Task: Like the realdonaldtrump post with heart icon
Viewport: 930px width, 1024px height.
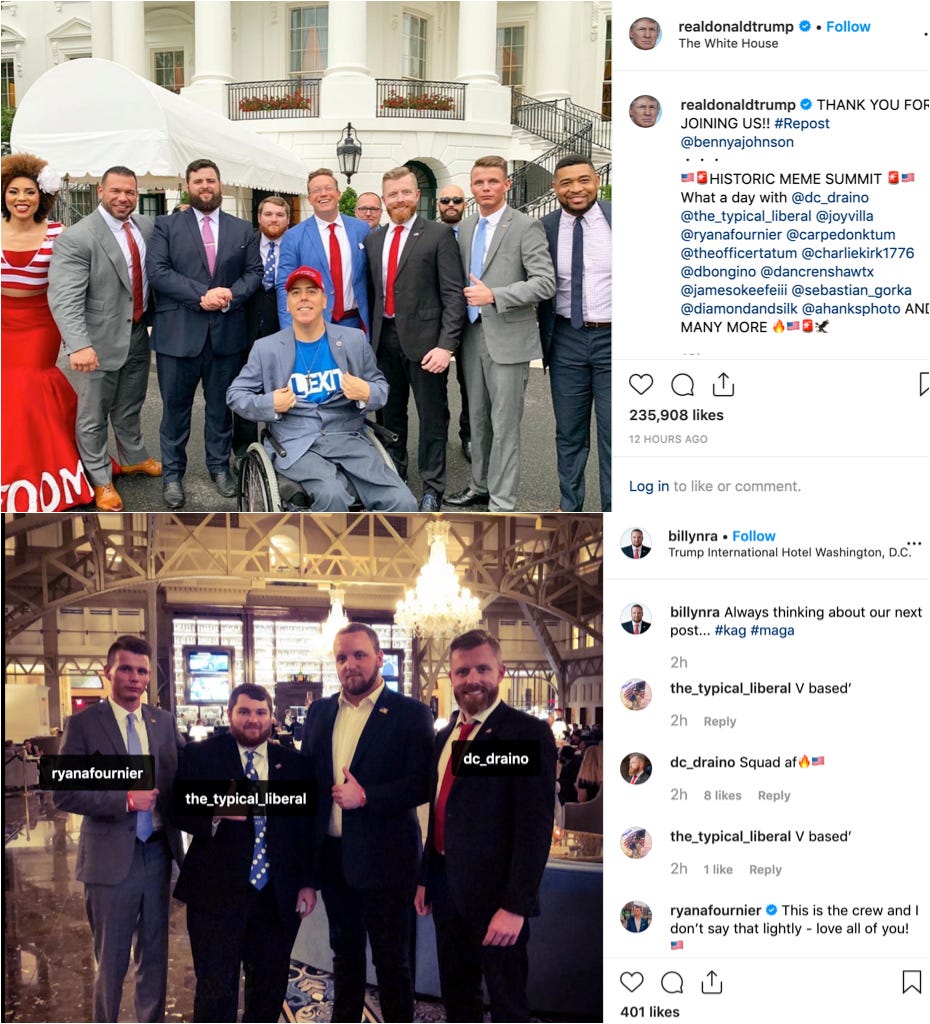Action: (x=641, y=385)
